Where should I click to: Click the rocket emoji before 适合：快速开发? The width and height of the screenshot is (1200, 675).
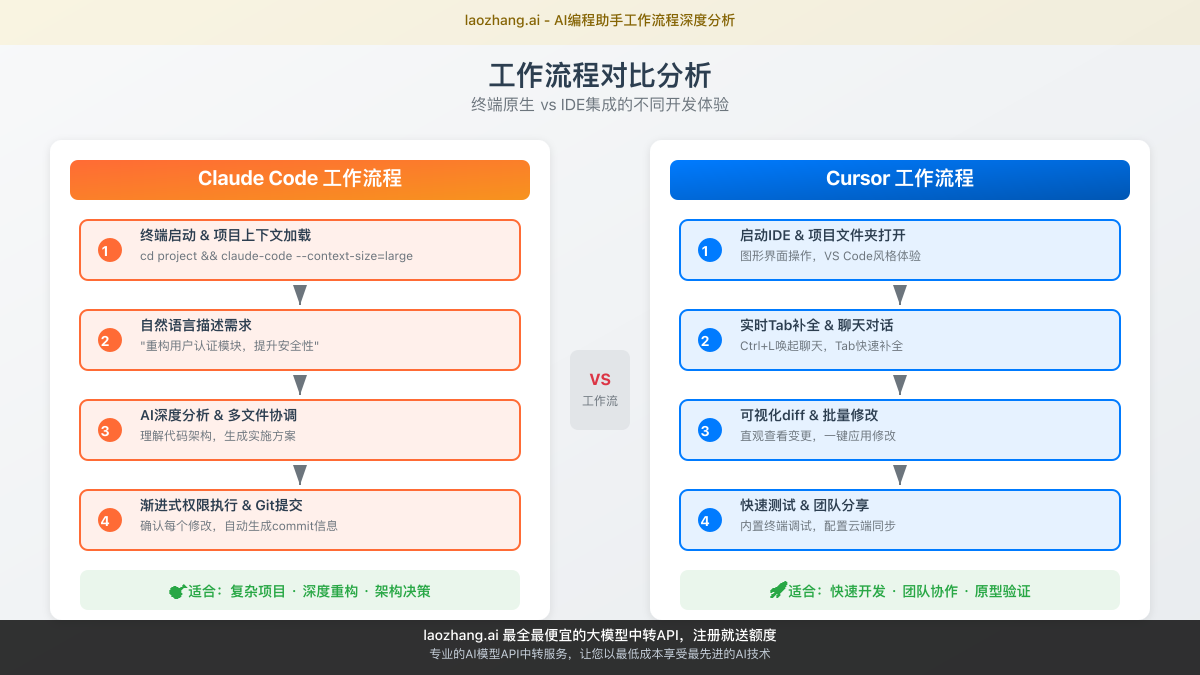[x=778, y=591]
